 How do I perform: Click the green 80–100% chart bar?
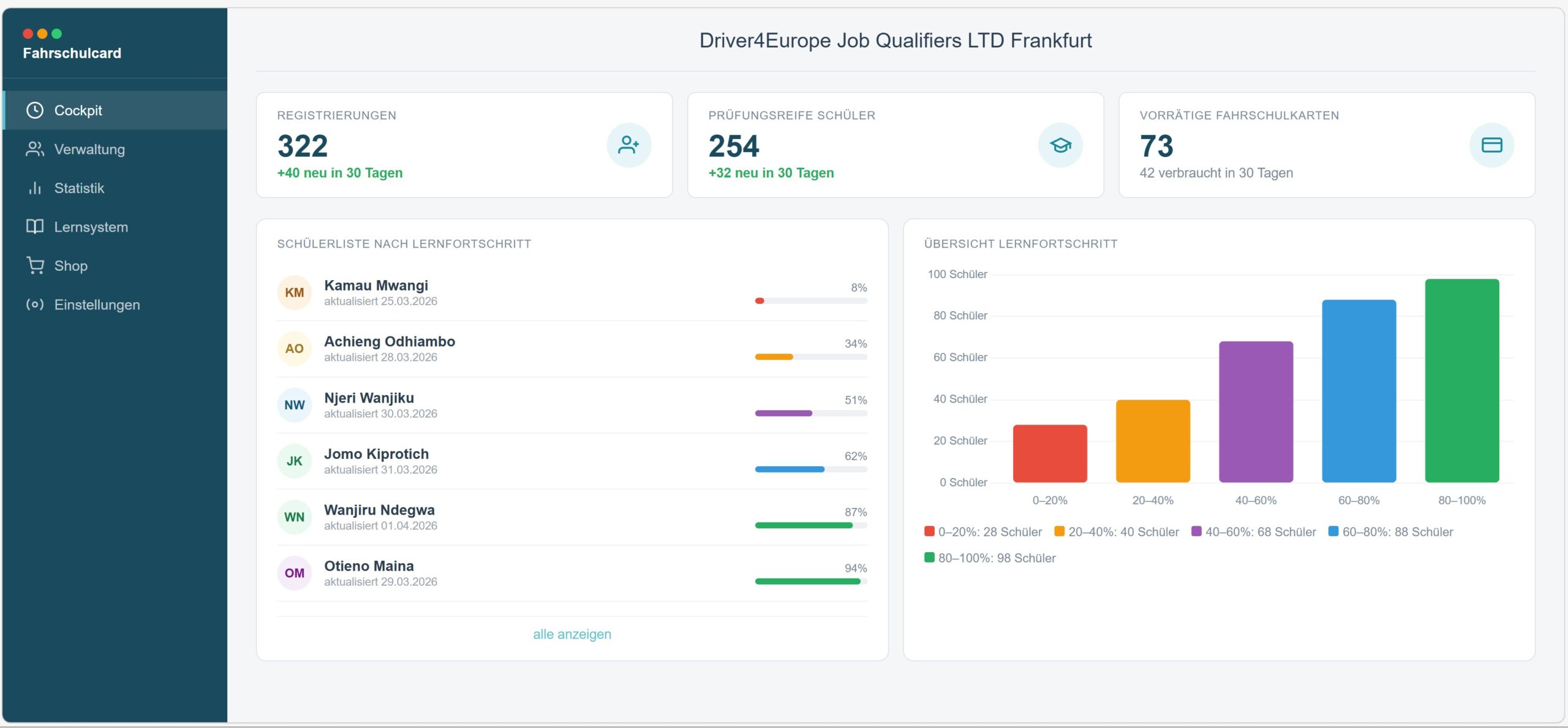tap(1461, 380)
